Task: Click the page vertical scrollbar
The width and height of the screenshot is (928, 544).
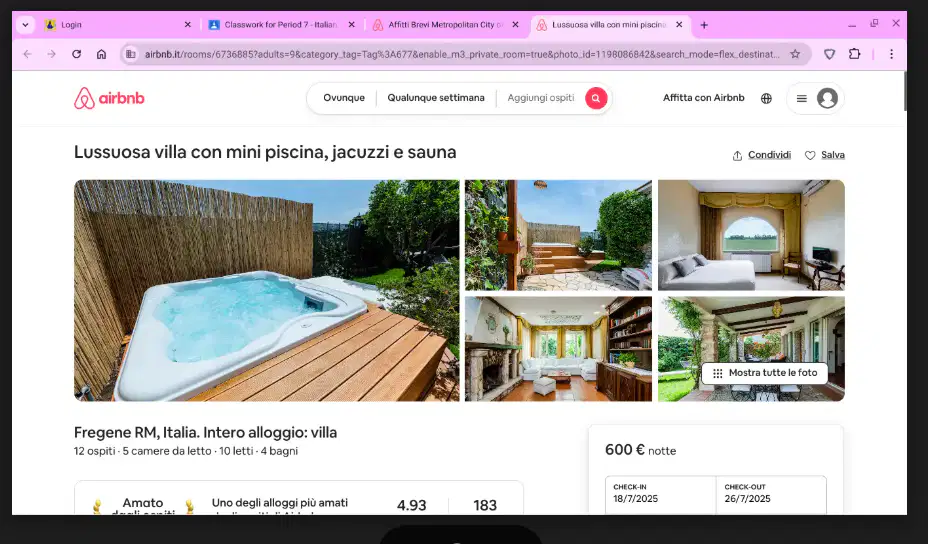Action: pyautogui.click(x=904, y=91)
